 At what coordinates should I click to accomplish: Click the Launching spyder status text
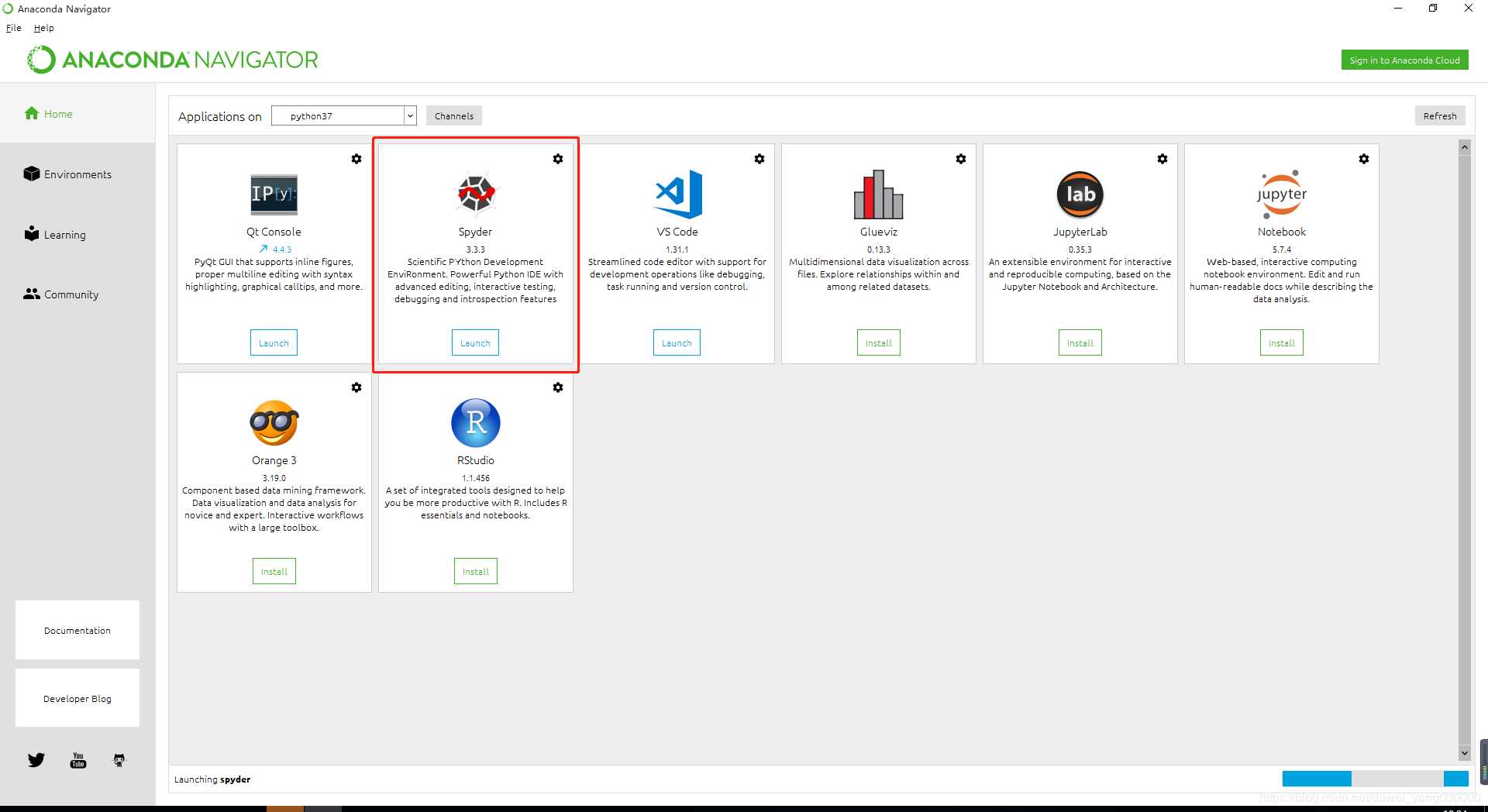click(212, 779)
